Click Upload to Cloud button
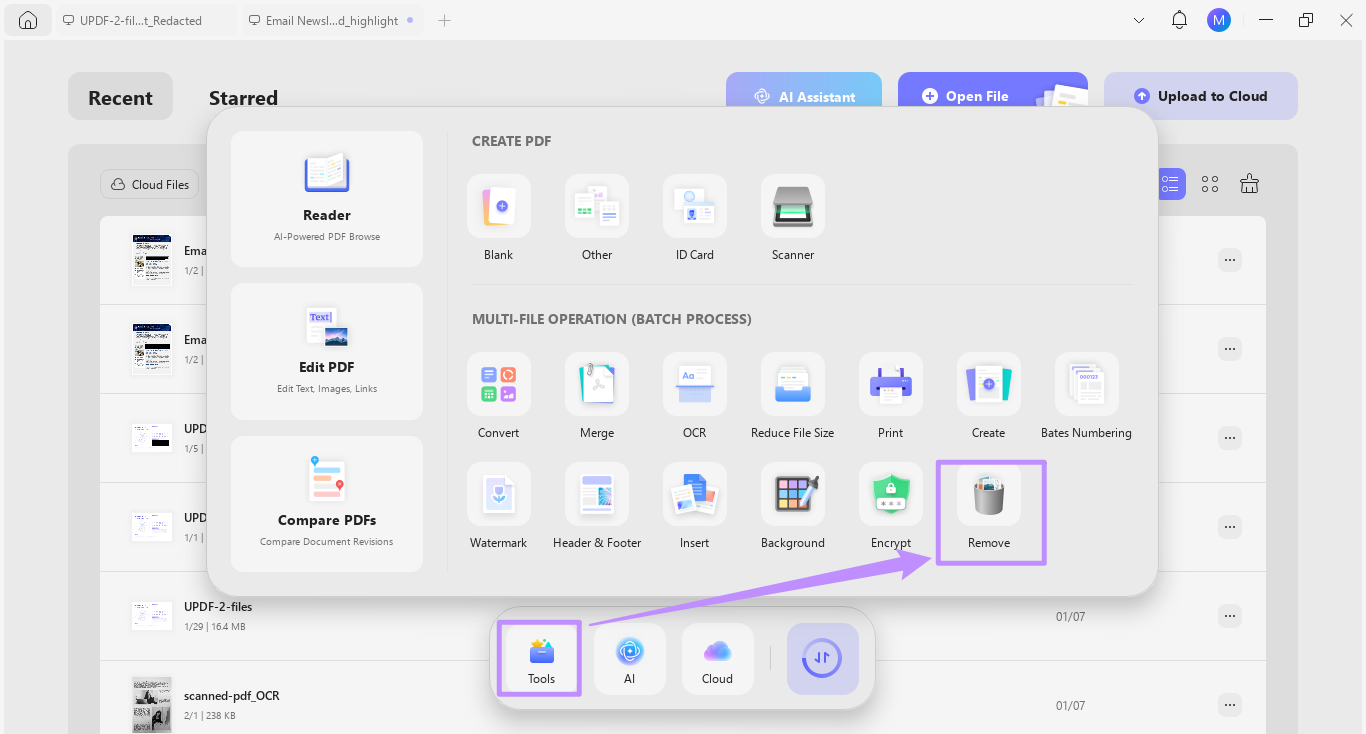 tap(1201, 96)
